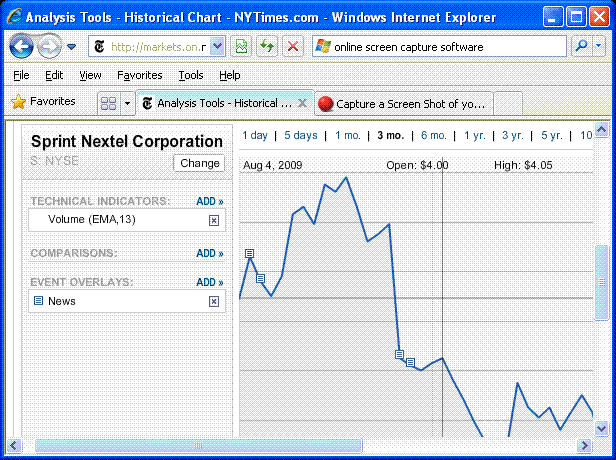Screen dimensions: 616x460
Task: Click the horizontal scrollbar left arrow
Action: click(x=14, y=446)
